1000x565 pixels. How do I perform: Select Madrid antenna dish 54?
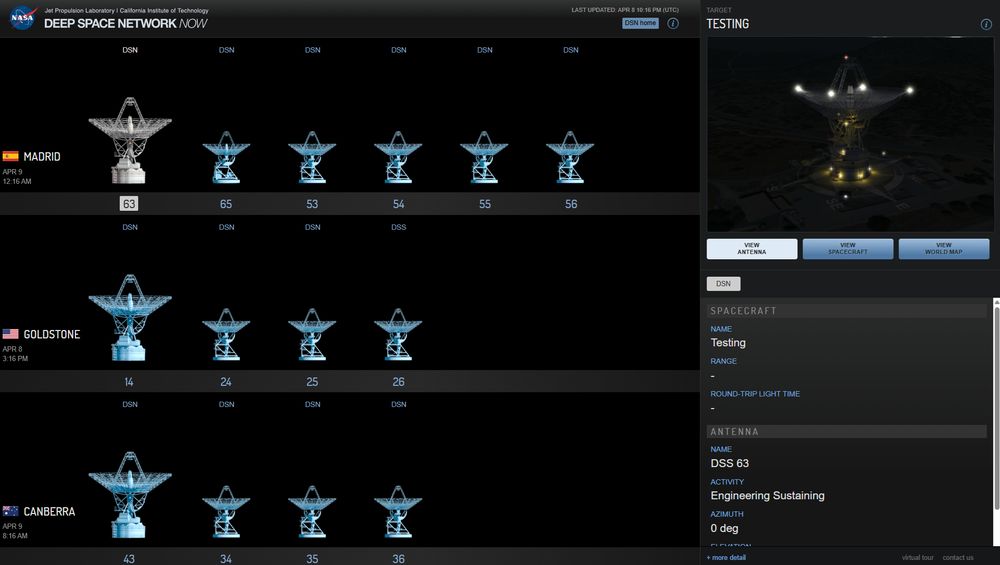398,157
